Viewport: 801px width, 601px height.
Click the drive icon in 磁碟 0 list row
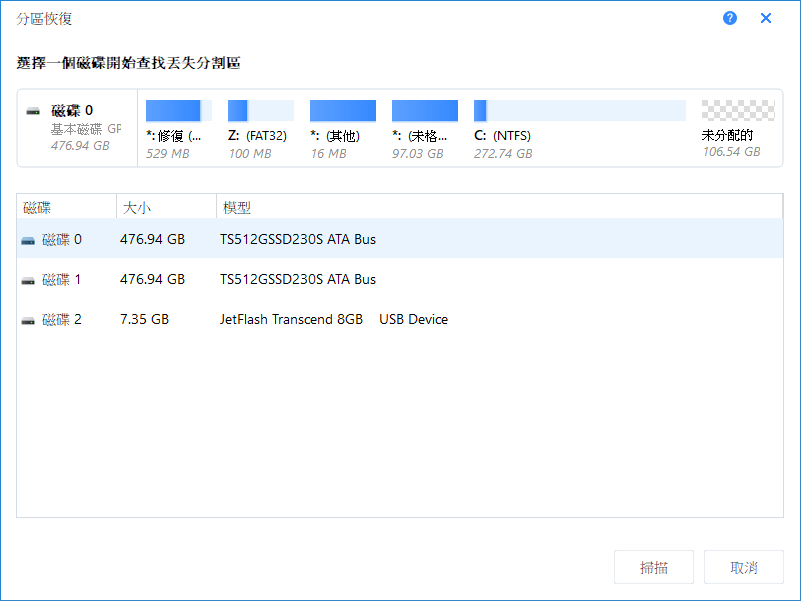[x=28, y=240]
